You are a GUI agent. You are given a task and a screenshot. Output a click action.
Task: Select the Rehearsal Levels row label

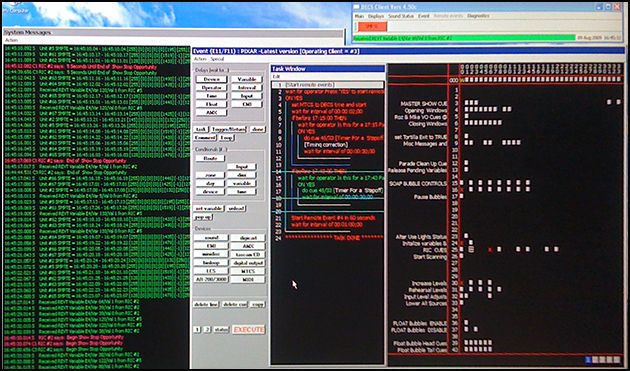(428, 290)
